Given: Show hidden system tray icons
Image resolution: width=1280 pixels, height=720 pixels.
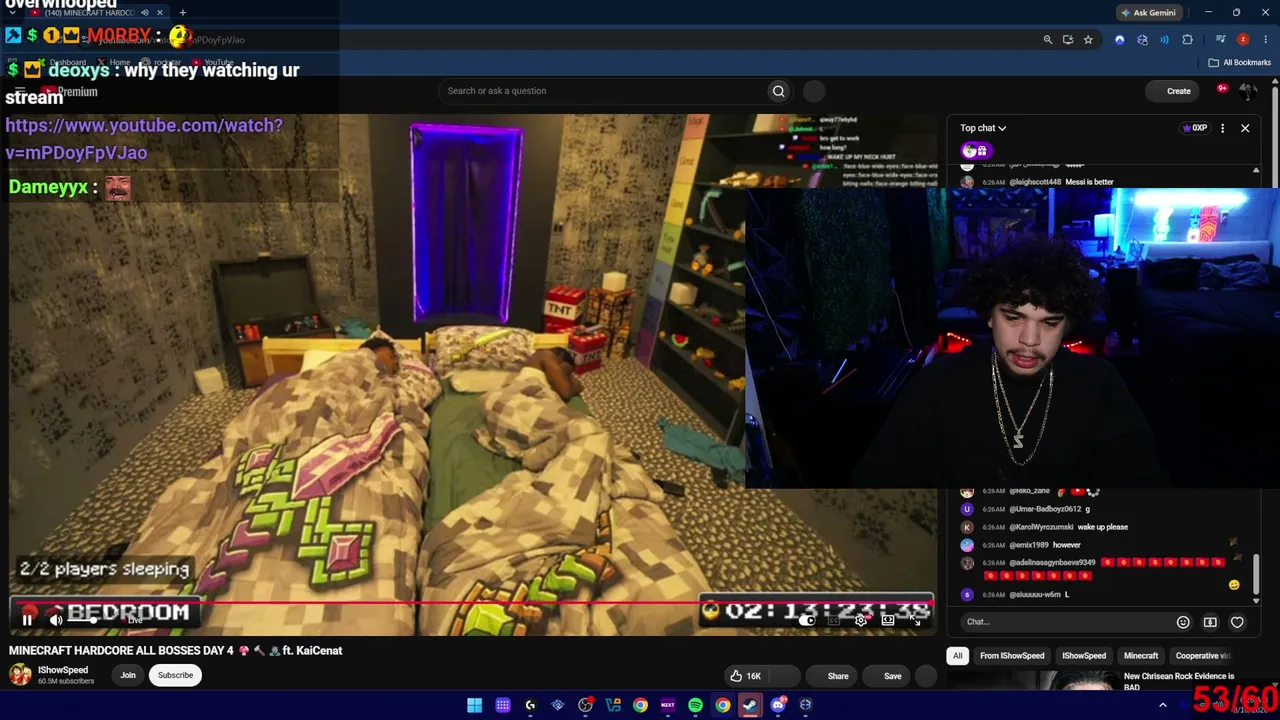Looking at the screenshot, I should [1162, 705].
